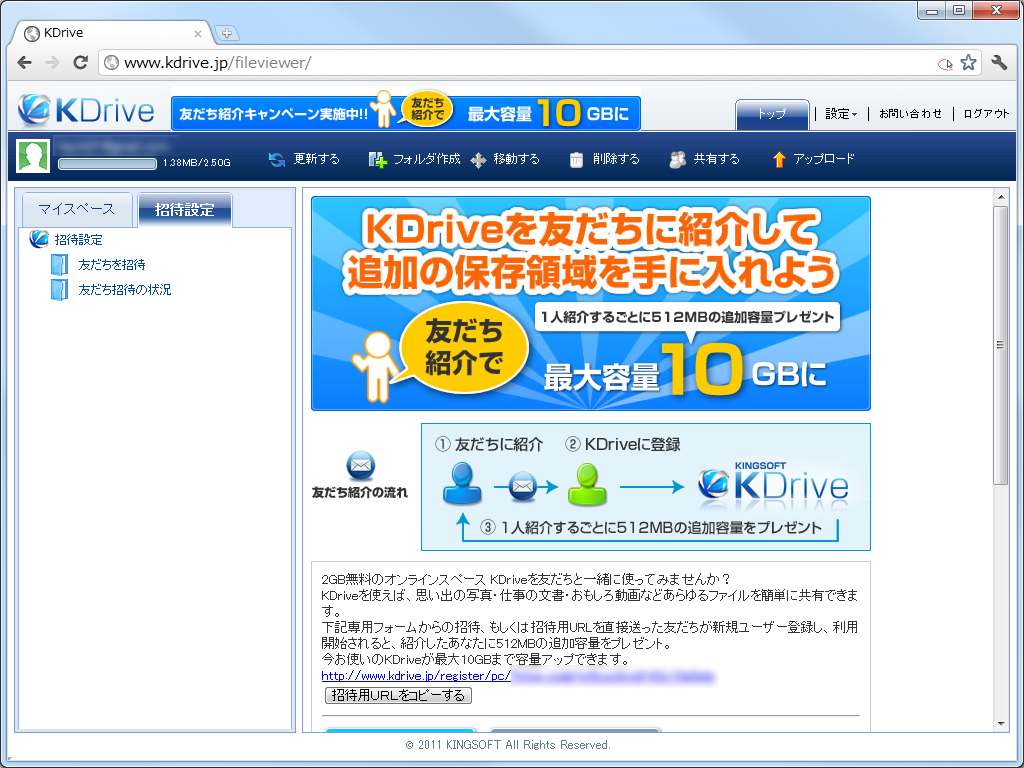Viewport: 1024px width, 768px height.
Task: Check the storage usage progress bar
Action: point(105,165)
